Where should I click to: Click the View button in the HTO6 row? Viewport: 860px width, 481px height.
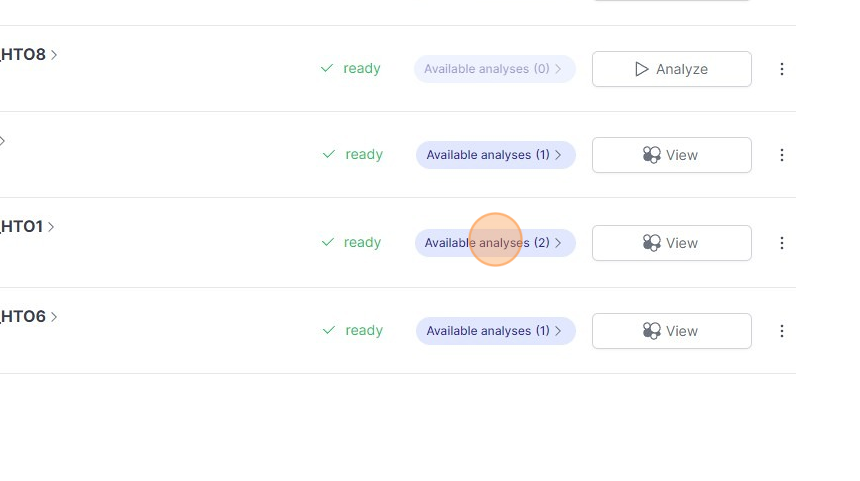coord(671,331)
